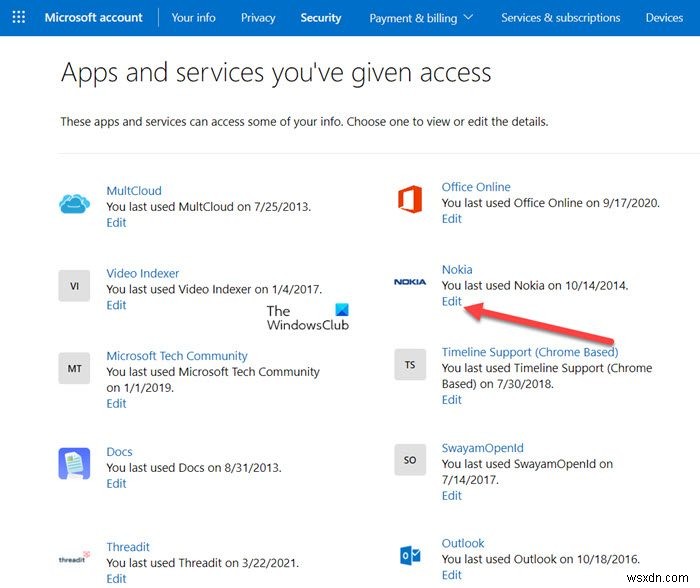Click the Outlook envelope icon
This screenshot has height=588, width=700.
(410, 555)
